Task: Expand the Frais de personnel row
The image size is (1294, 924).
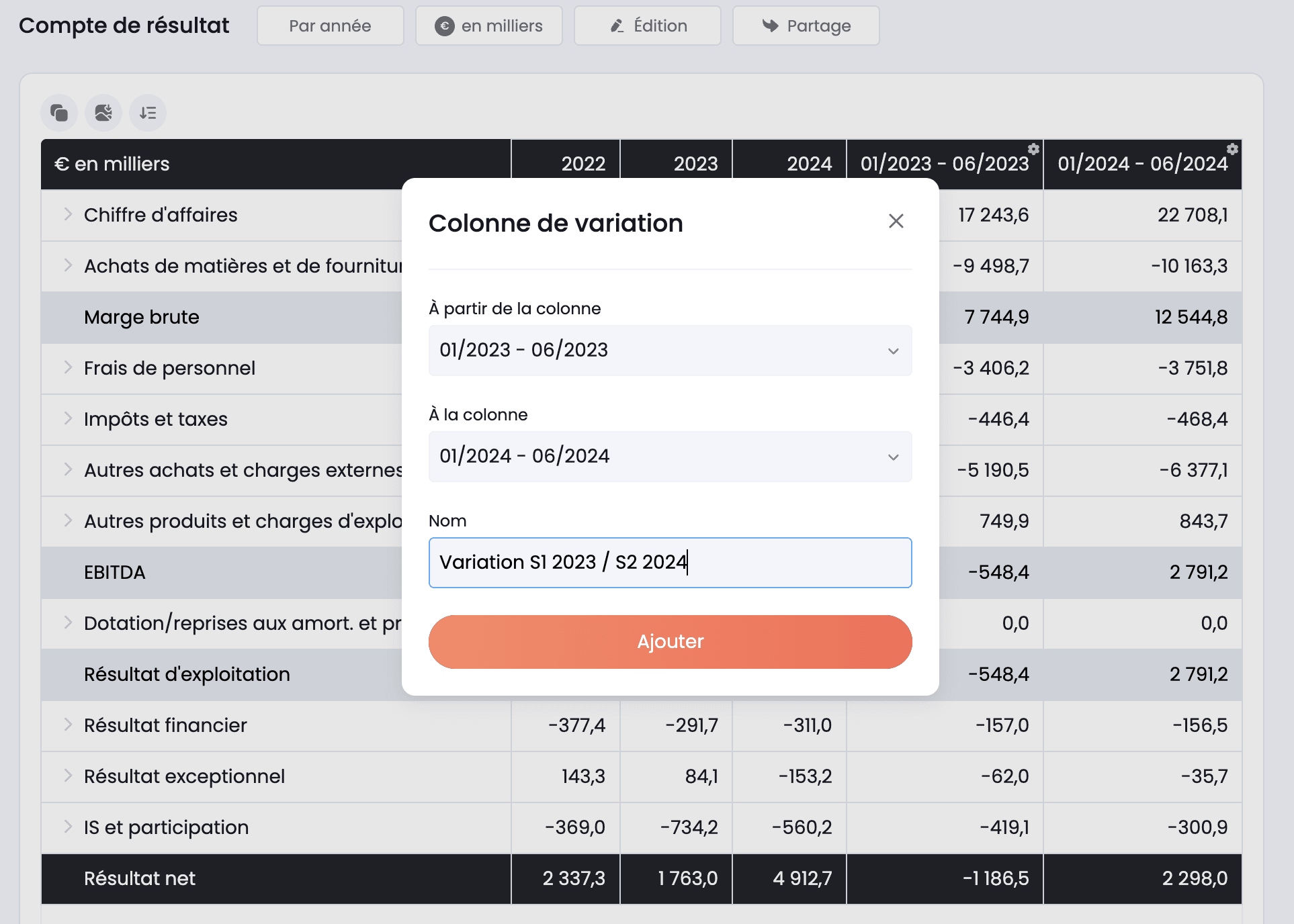Action: 68,367
